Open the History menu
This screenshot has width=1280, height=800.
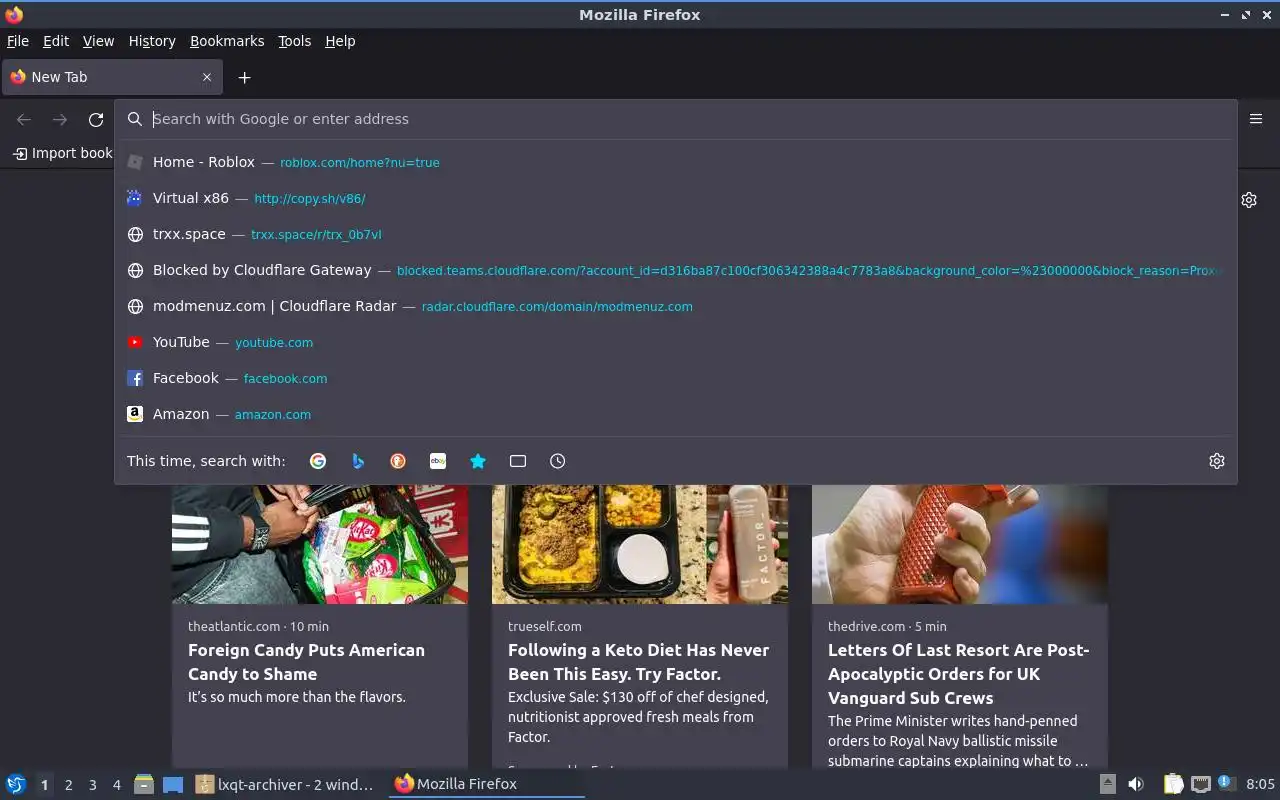[x=152, y=41]
